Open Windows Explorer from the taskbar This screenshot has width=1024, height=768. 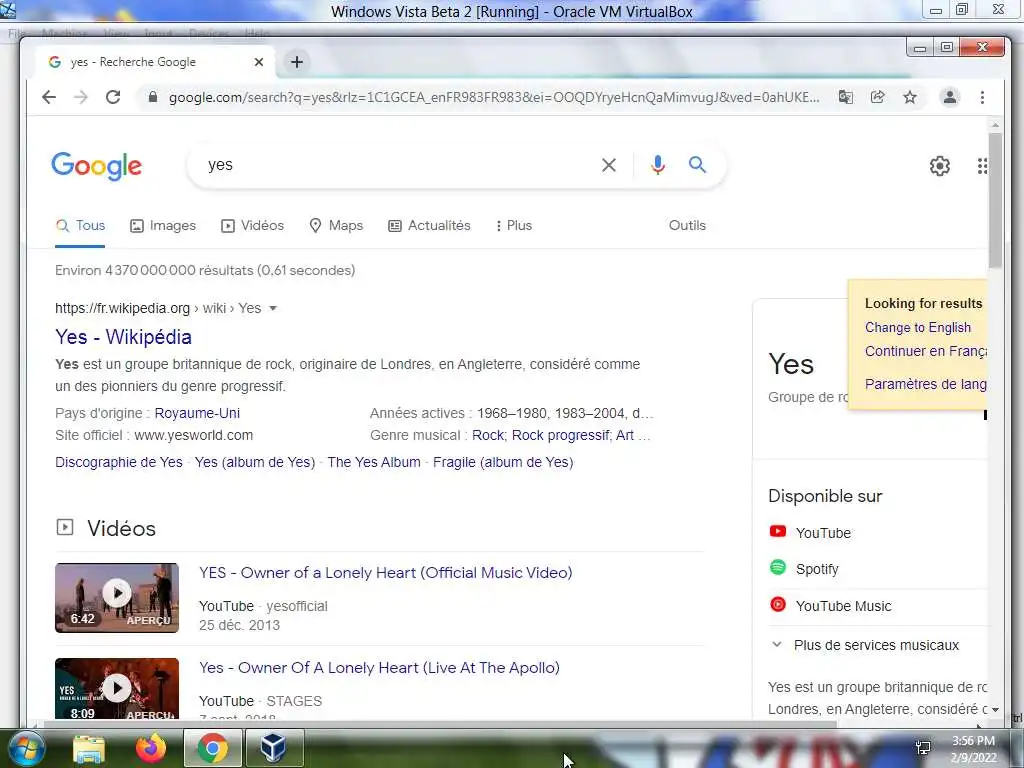click(x=89, y=749)
